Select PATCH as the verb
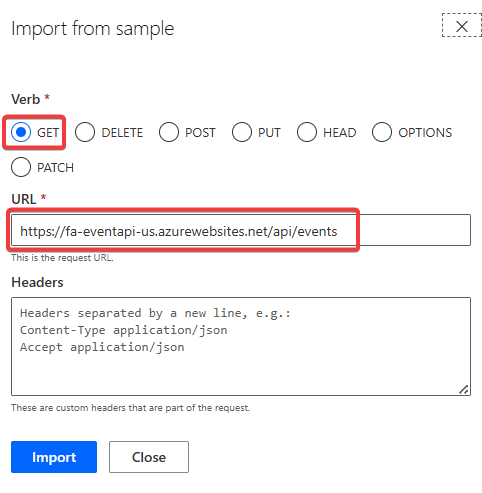482x493 pixels. pos(21,167)
